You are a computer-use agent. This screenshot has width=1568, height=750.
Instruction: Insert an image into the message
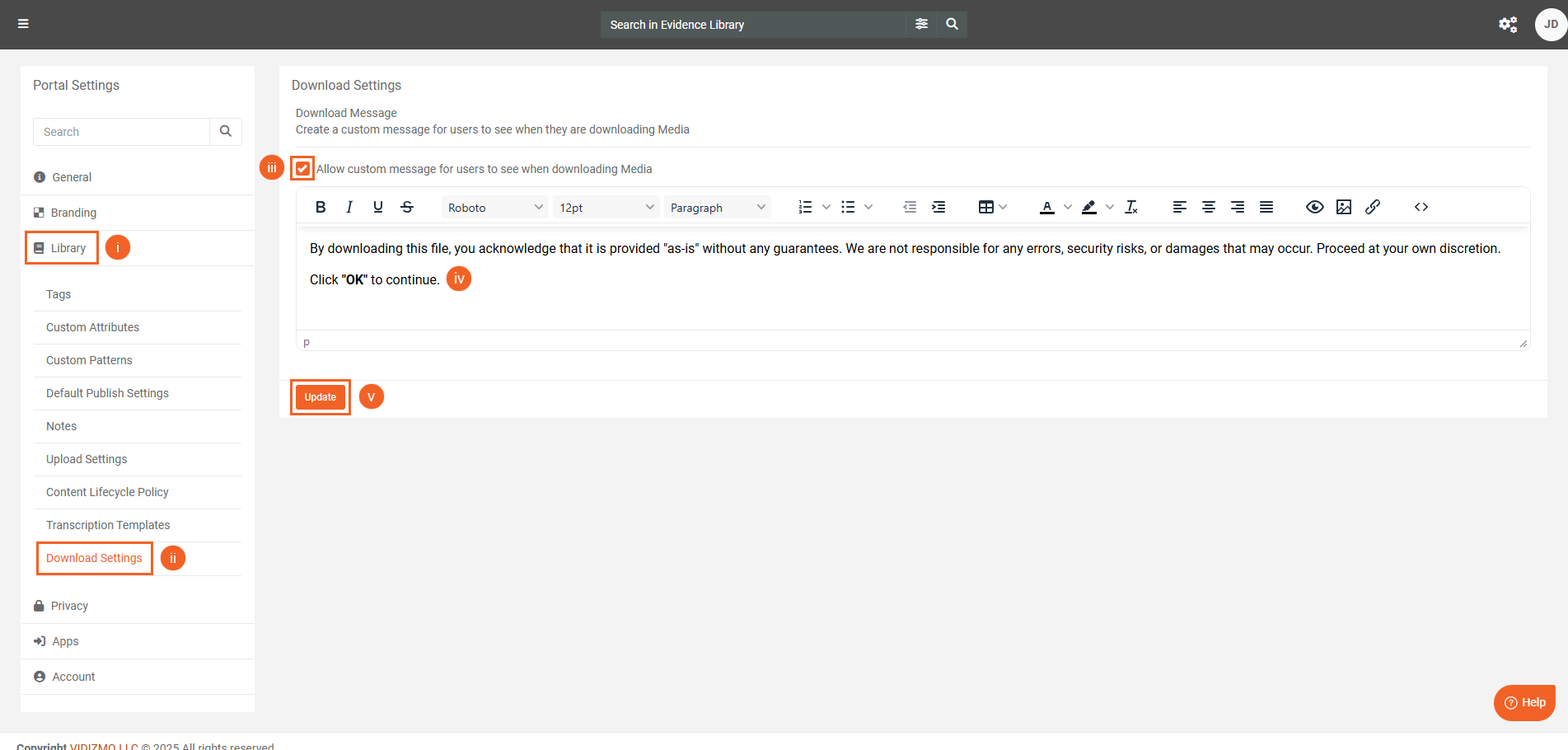1344,207
